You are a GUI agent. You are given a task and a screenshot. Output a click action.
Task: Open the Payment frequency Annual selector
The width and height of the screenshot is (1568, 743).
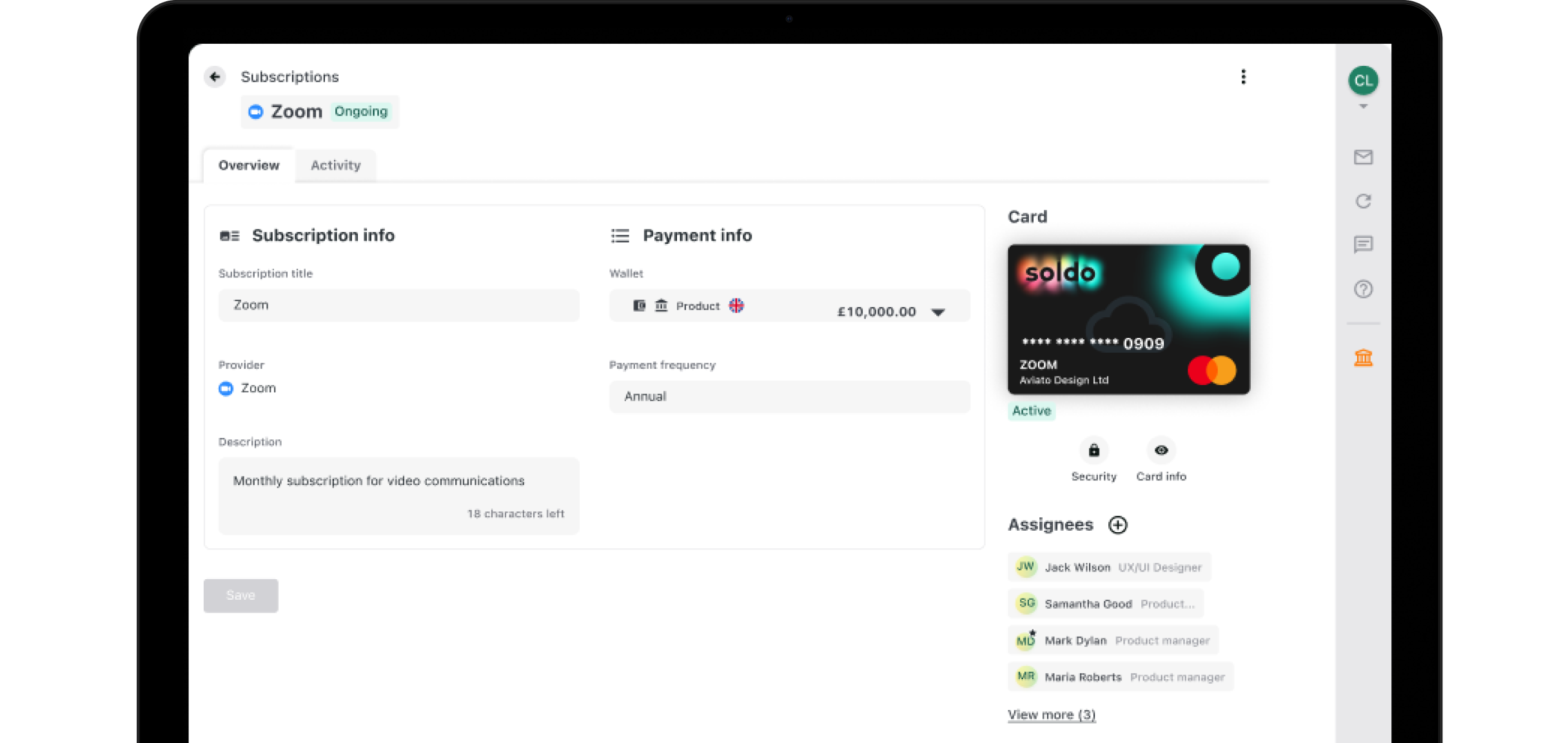pos(789,397)
